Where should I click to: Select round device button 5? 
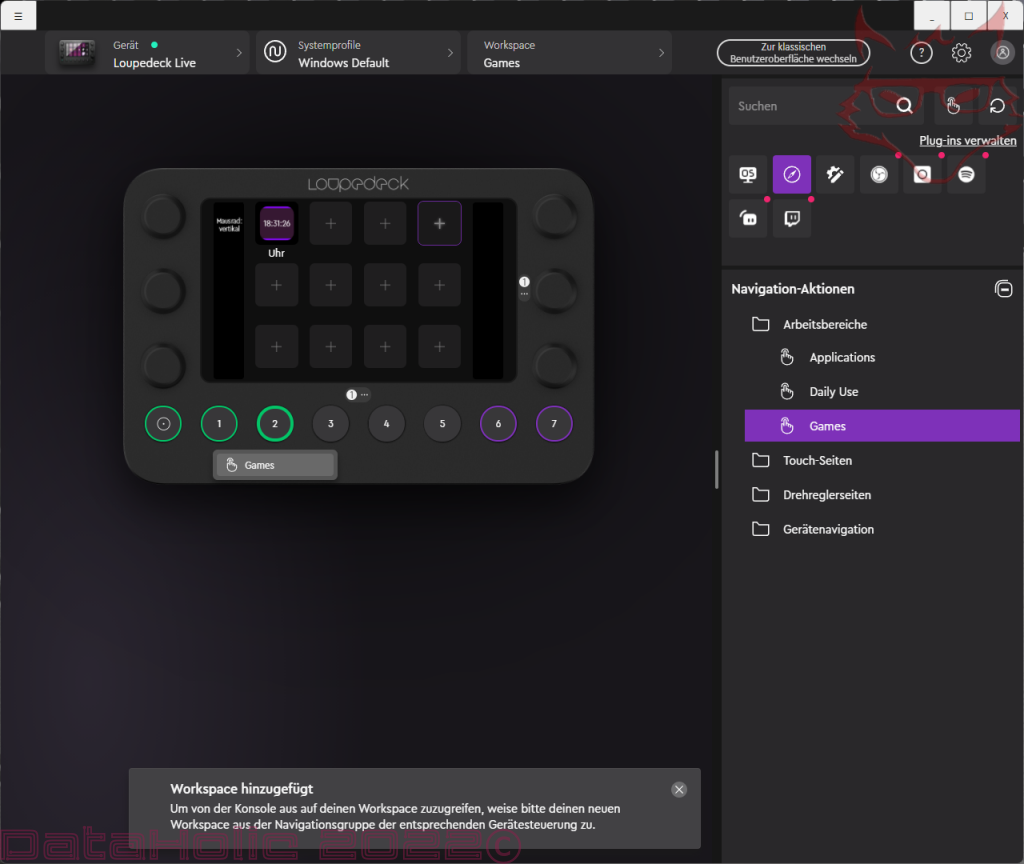coord(442,424)
